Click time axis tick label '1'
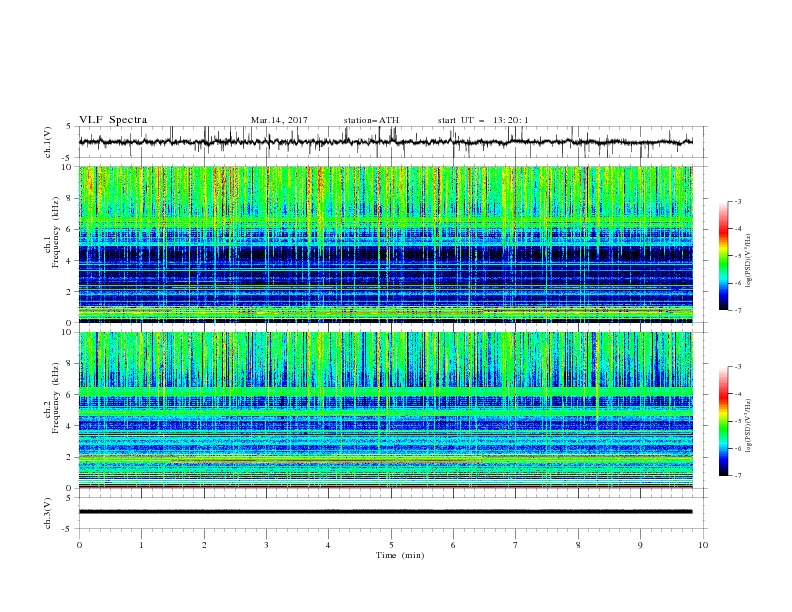This screenshot has width=792, height=612. point(141,545)
